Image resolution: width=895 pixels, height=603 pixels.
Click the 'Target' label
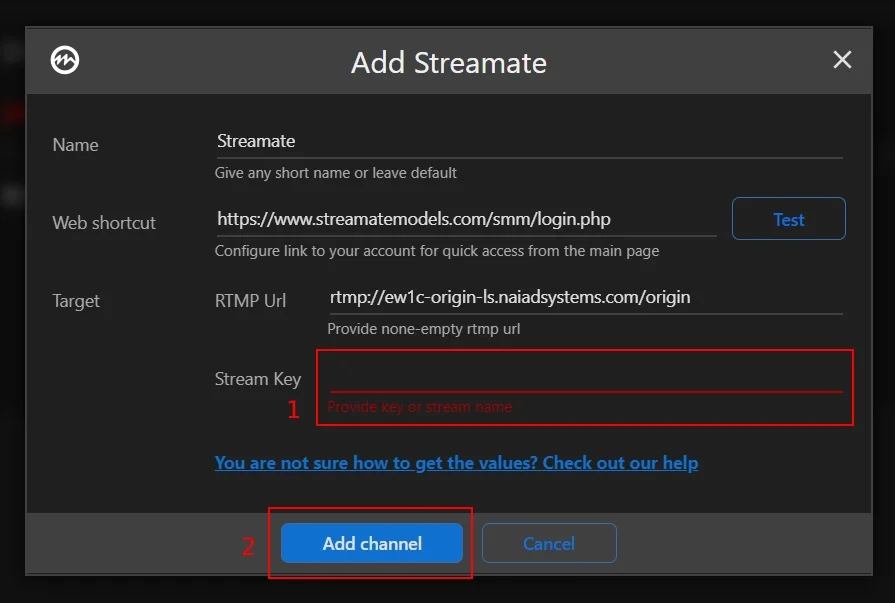click(76, 301)
